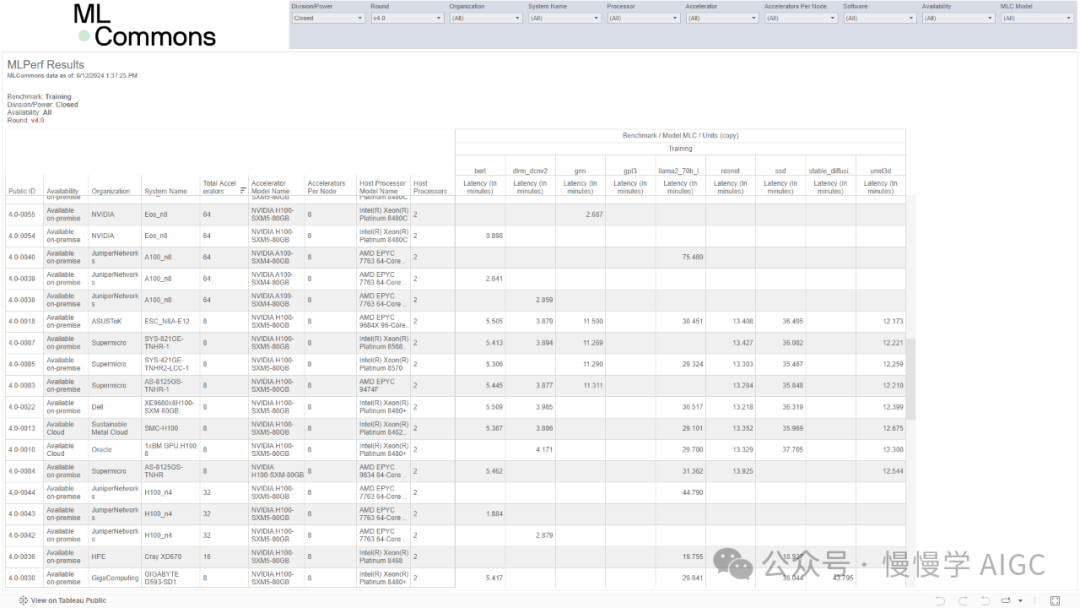Select Public ID 4.0-0018 cell

point(22,322)
